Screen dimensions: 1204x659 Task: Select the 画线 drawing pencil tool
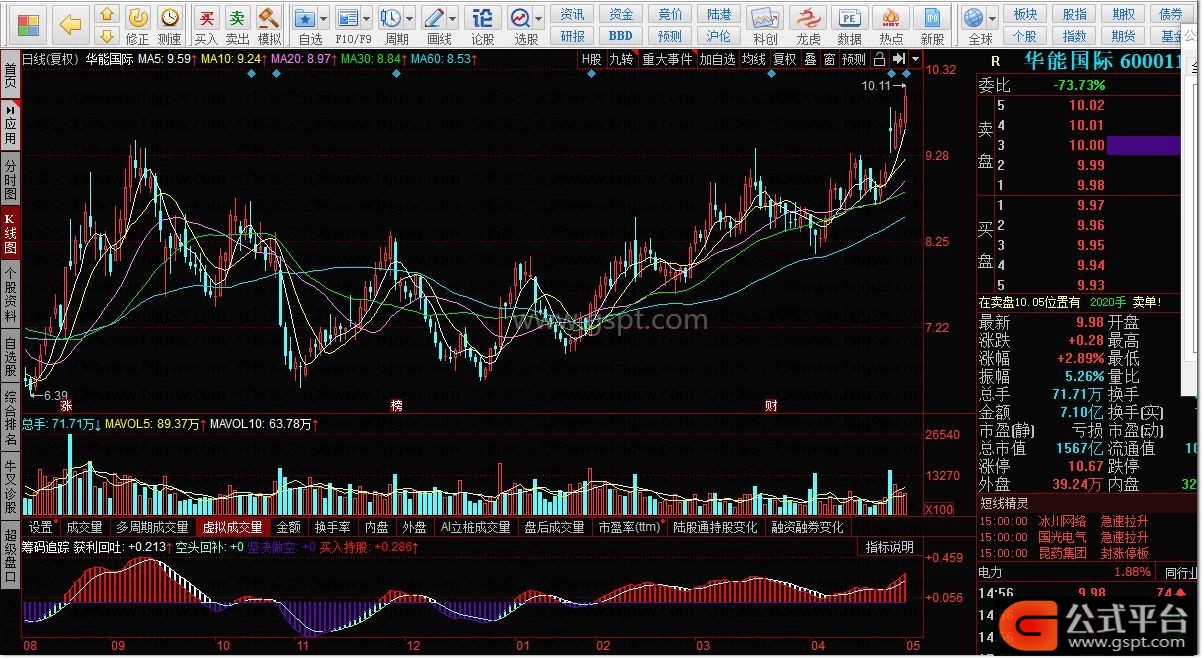433,18
